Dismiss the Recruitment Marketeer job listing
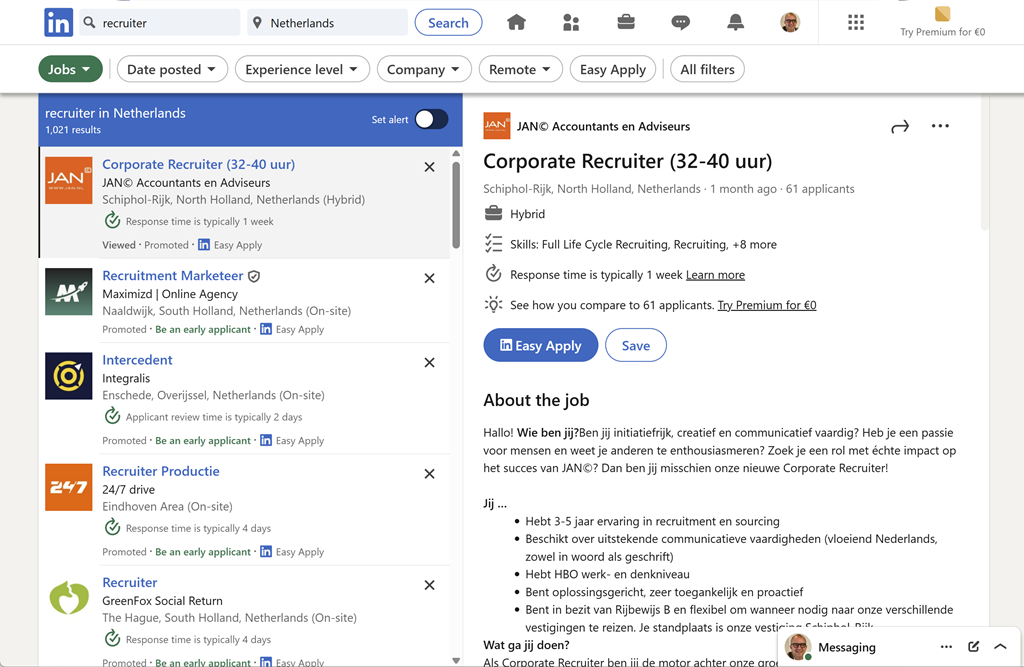This screenshot has height=667, width=1024. [429, 278]
